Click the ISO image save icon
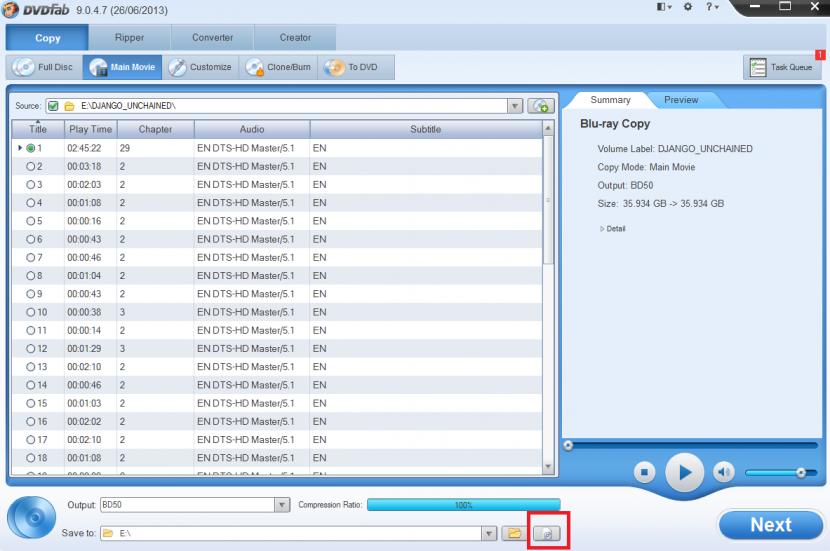Viewport: 830px width, 551px height. point(547,533)
